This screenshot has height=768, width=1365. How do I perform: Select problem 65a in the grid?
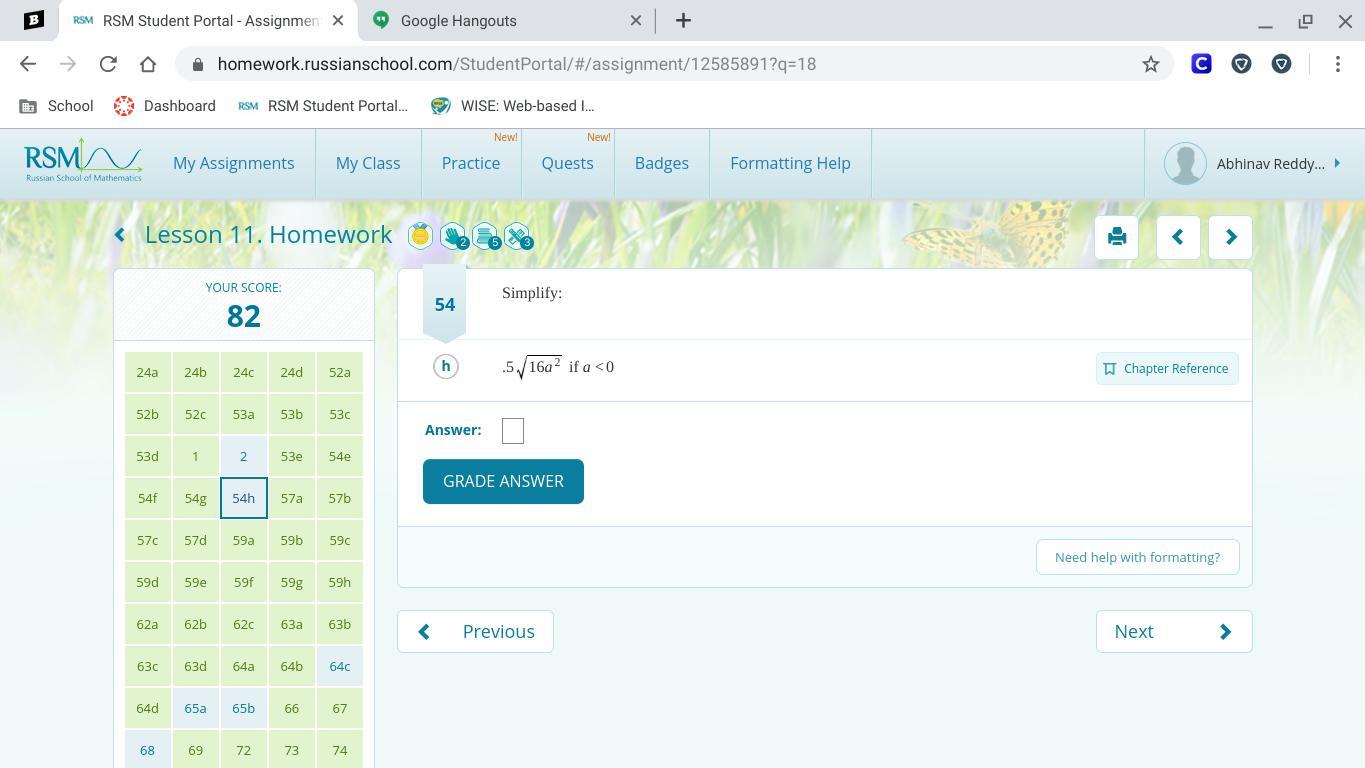coord(195,708)
